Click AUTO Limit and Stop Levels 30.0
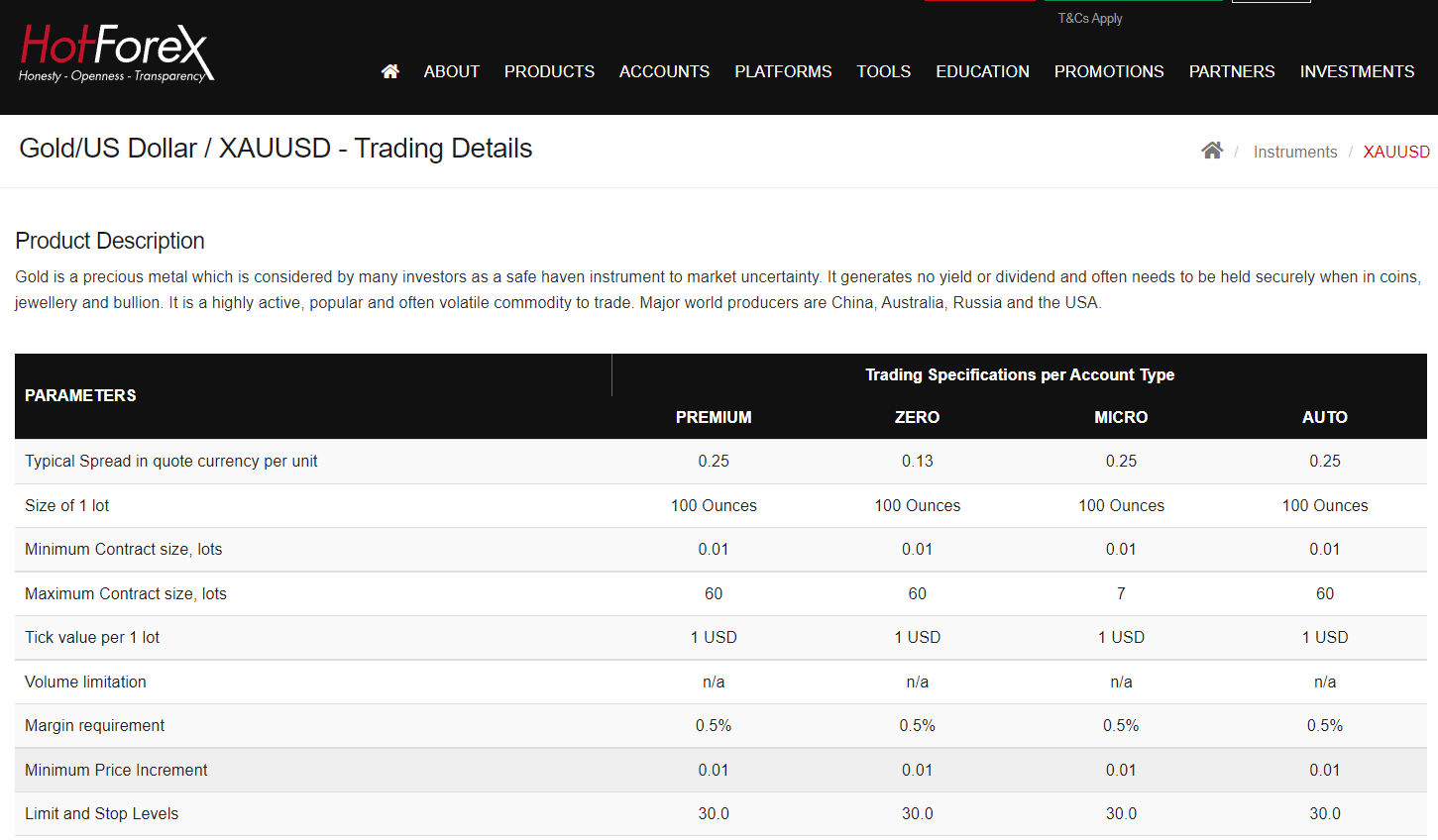Viewport: 1438px width, 840px height. pos(1325,813)
